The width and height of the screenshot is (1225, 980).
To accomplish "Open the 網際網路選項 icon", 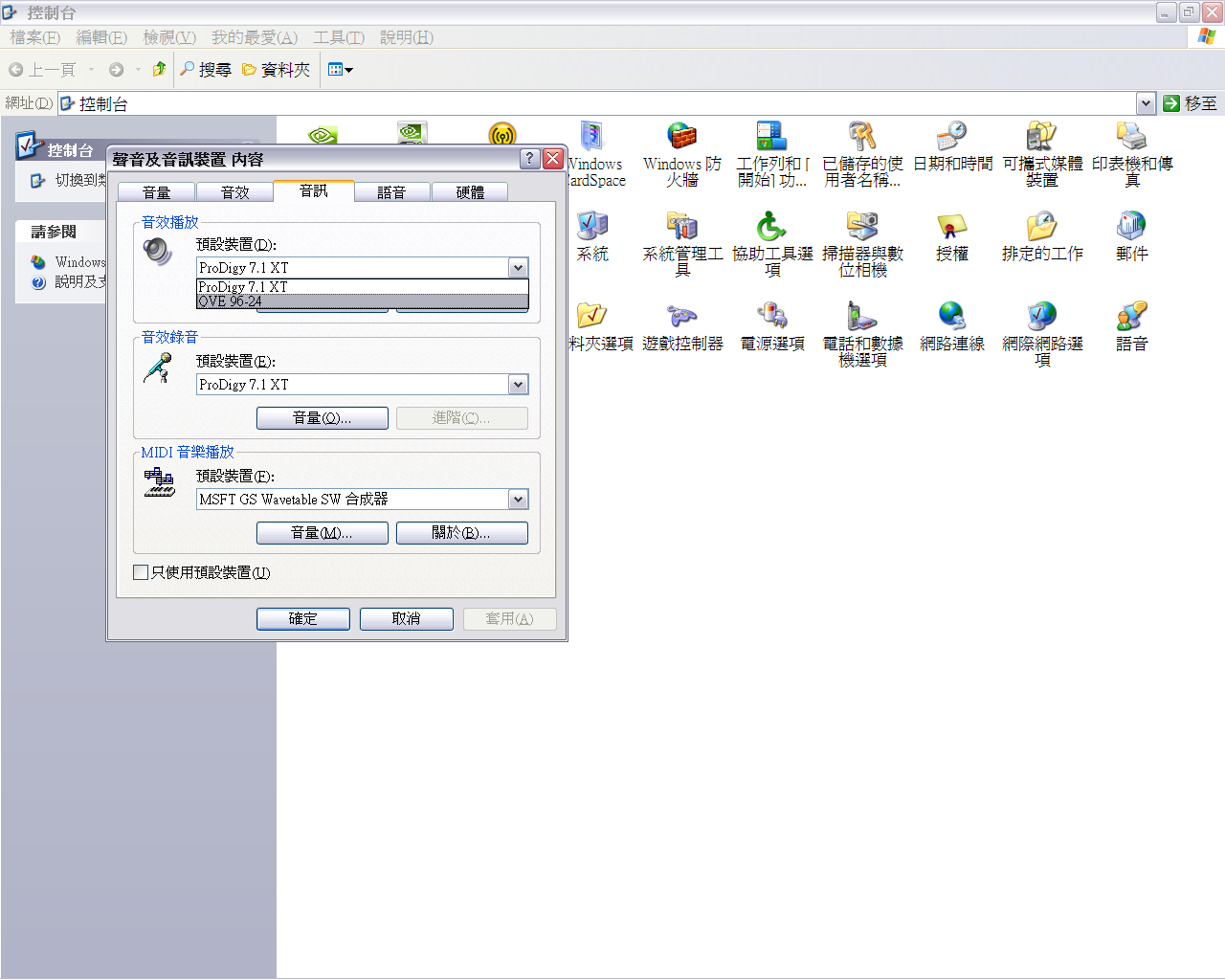I will pyautogui.click(x=1042, y=333).
